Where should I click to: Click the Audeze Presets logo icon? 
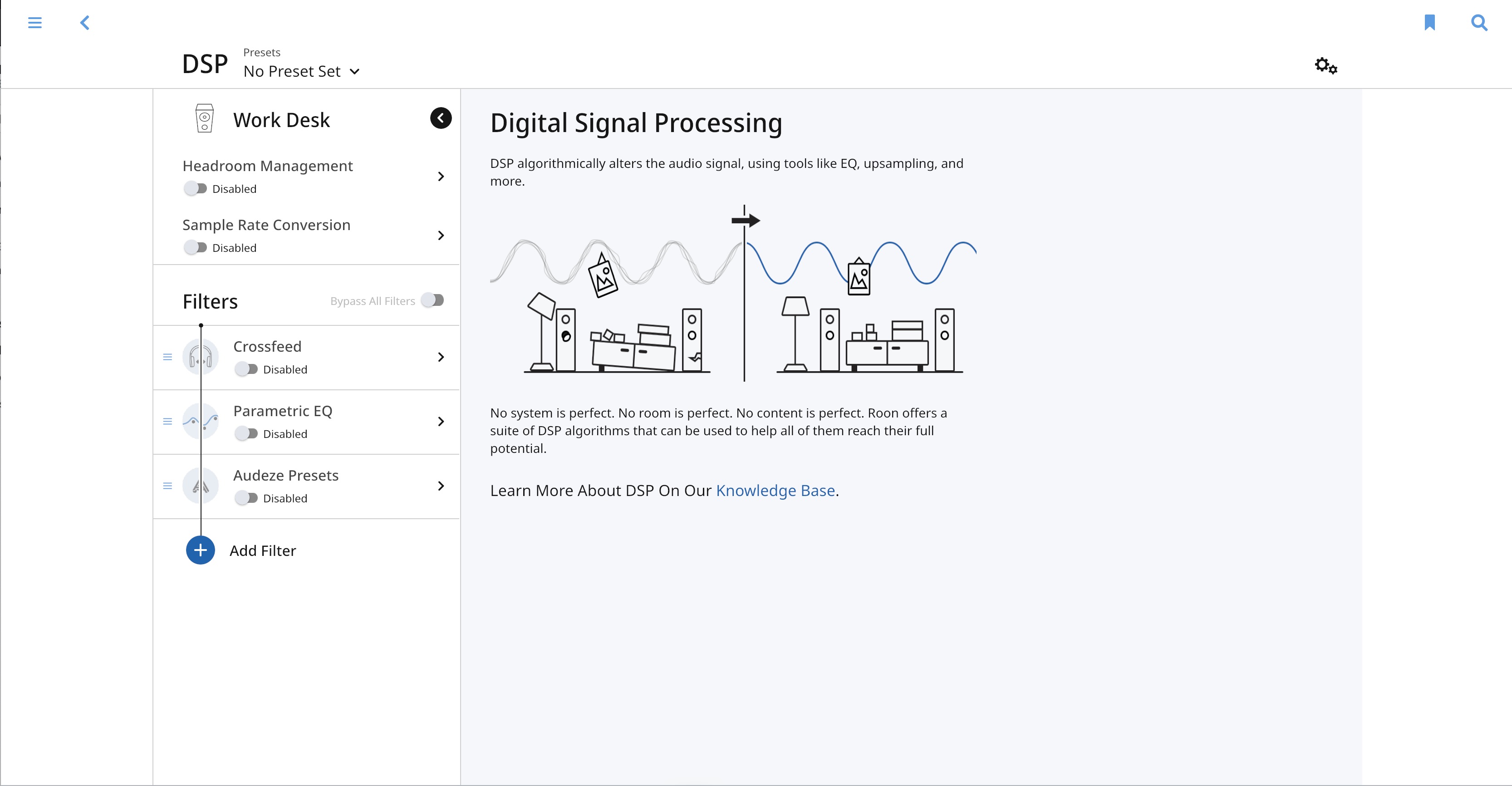200,486
